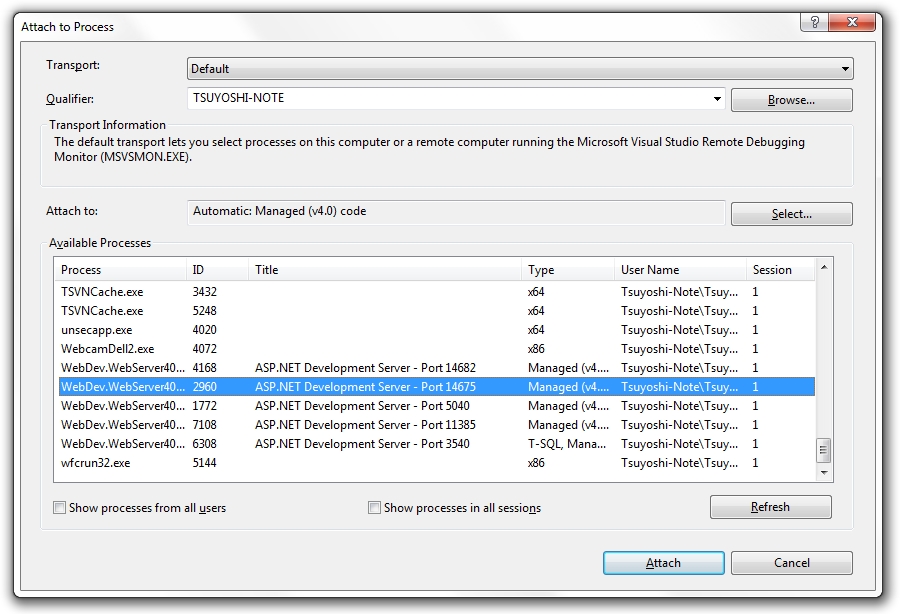Sort the list by the Process column
Viewport: 905px width, 614px height.
(120, 269)
